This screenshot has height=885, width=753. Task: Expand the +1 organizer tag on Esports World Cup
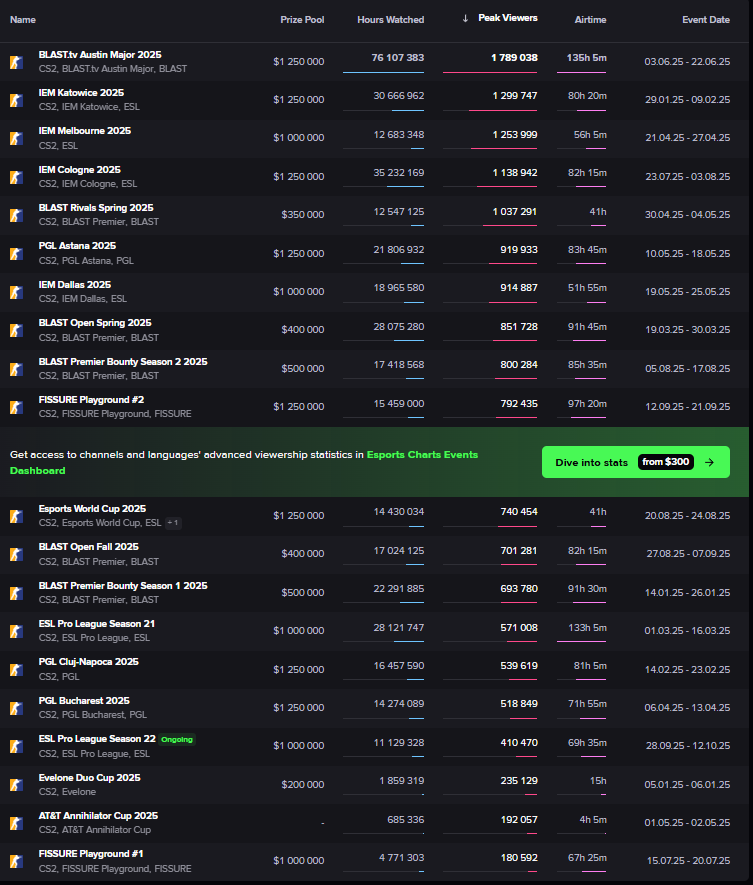click(x=173, y=523)
